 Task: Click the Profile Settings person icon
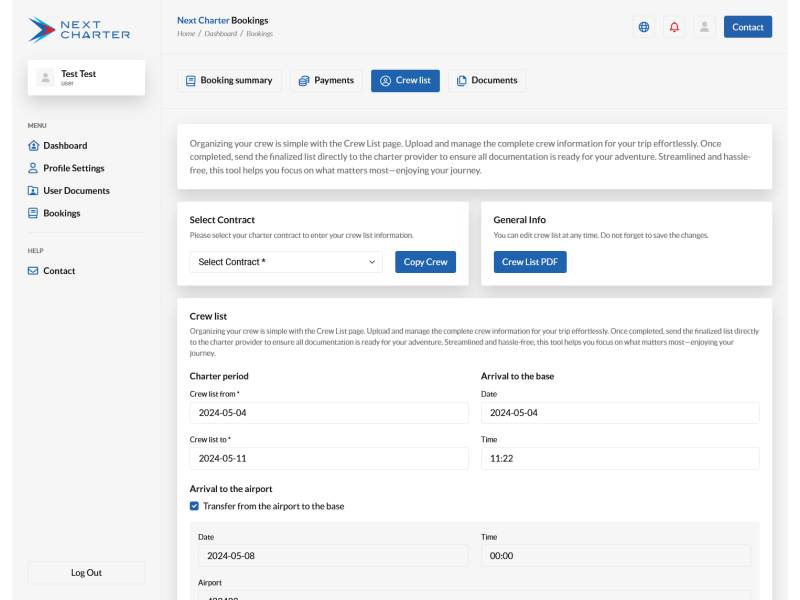33,168
